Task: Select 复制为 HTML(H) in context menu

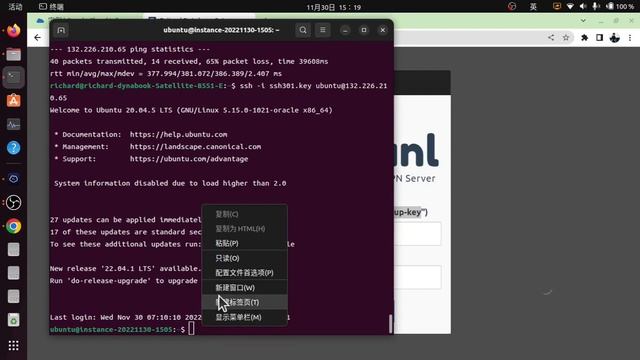Action: (x=245, y=229)
